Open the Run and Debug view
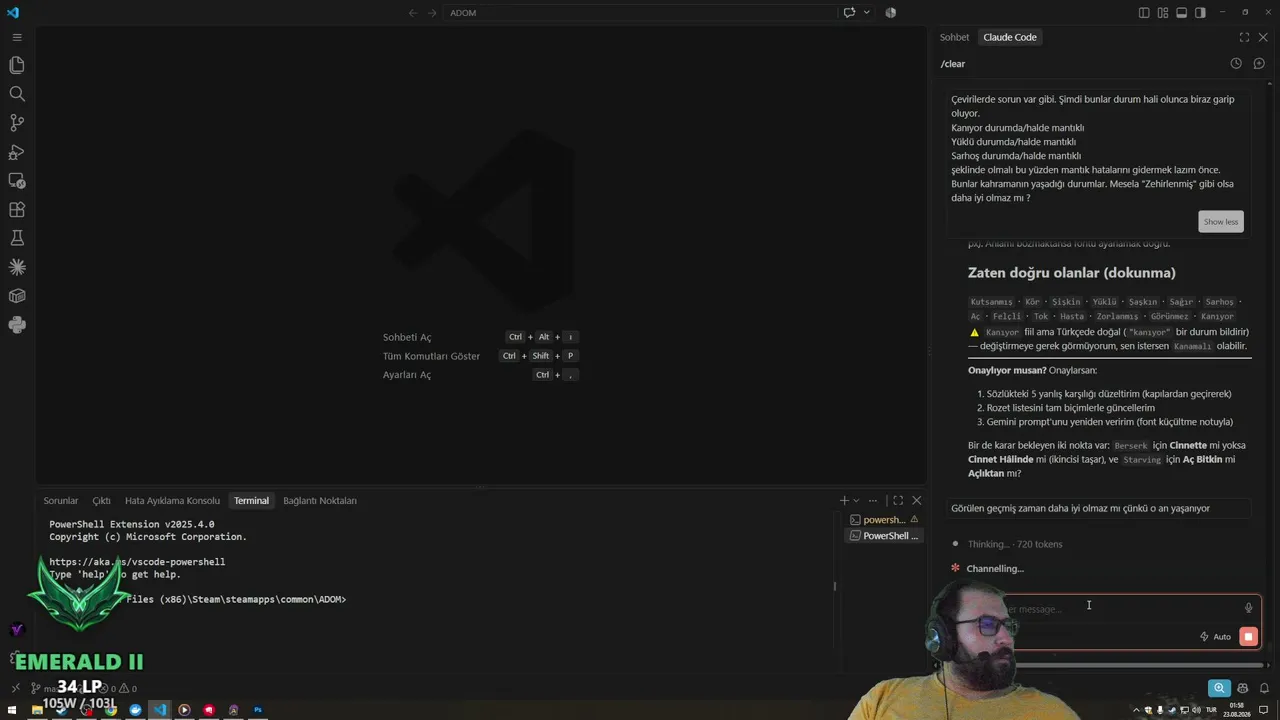The width and height of the screenshot is (1280, 720). pos(17,152)
